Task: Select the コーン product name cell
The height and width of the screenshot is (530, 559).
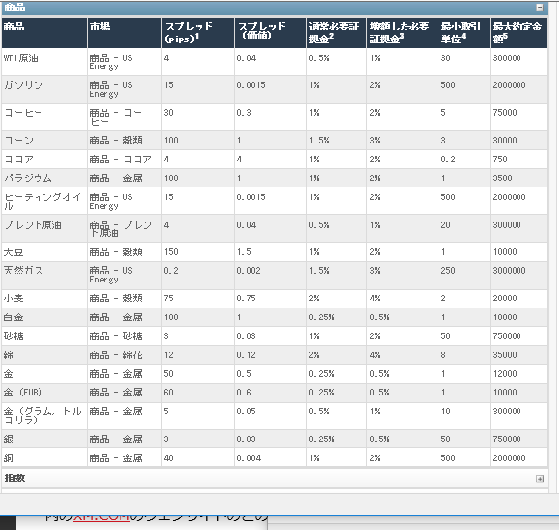Action: pyautogui.click(x=44, y=140)
